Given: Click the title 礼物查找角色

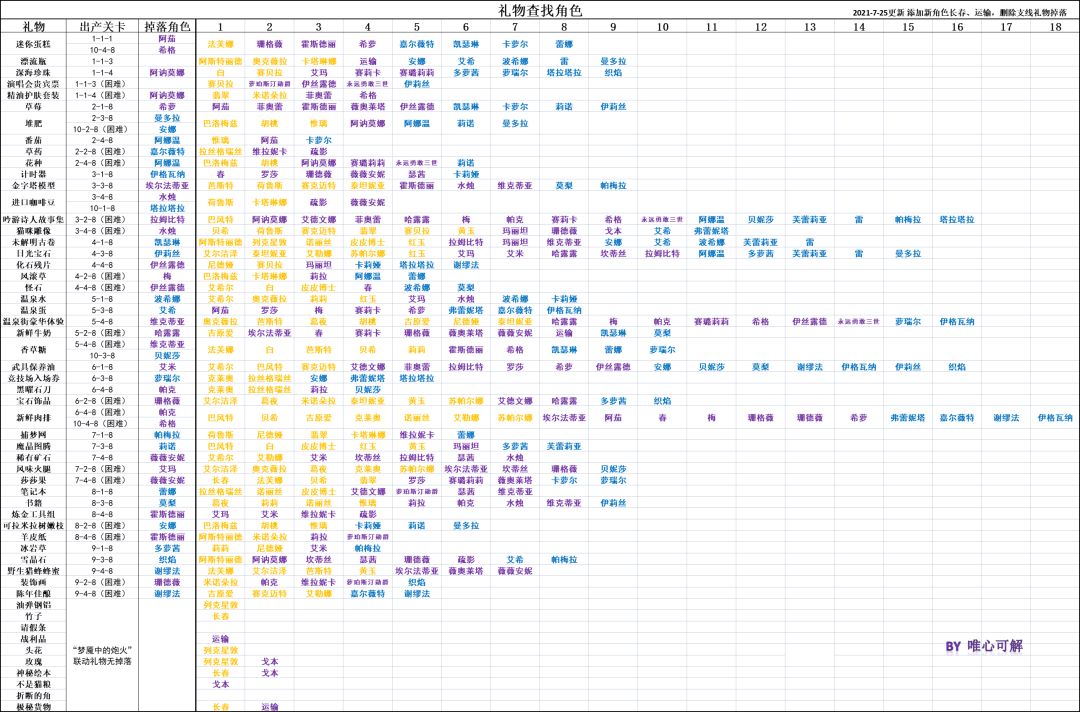Looking at the screenshot, I should 540,10.
